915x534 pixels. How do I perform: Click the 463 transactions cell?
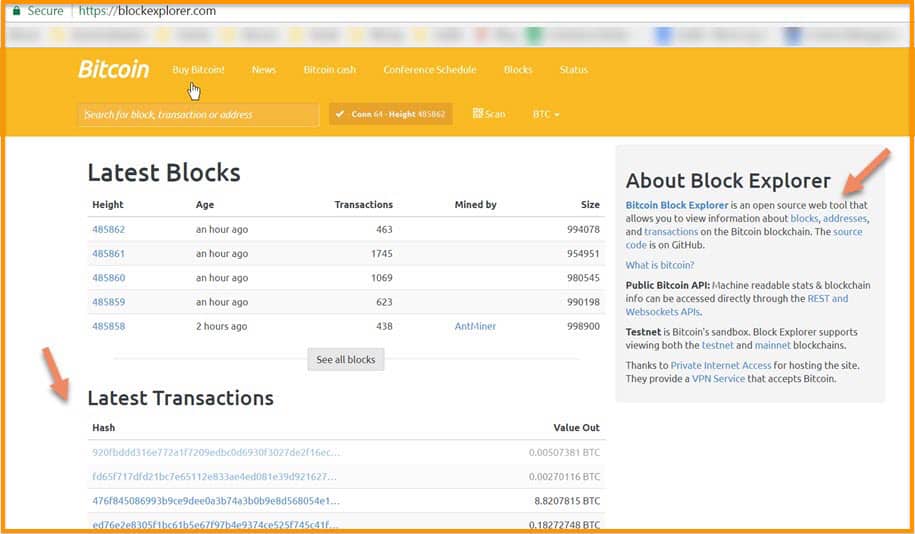(384, 229)
